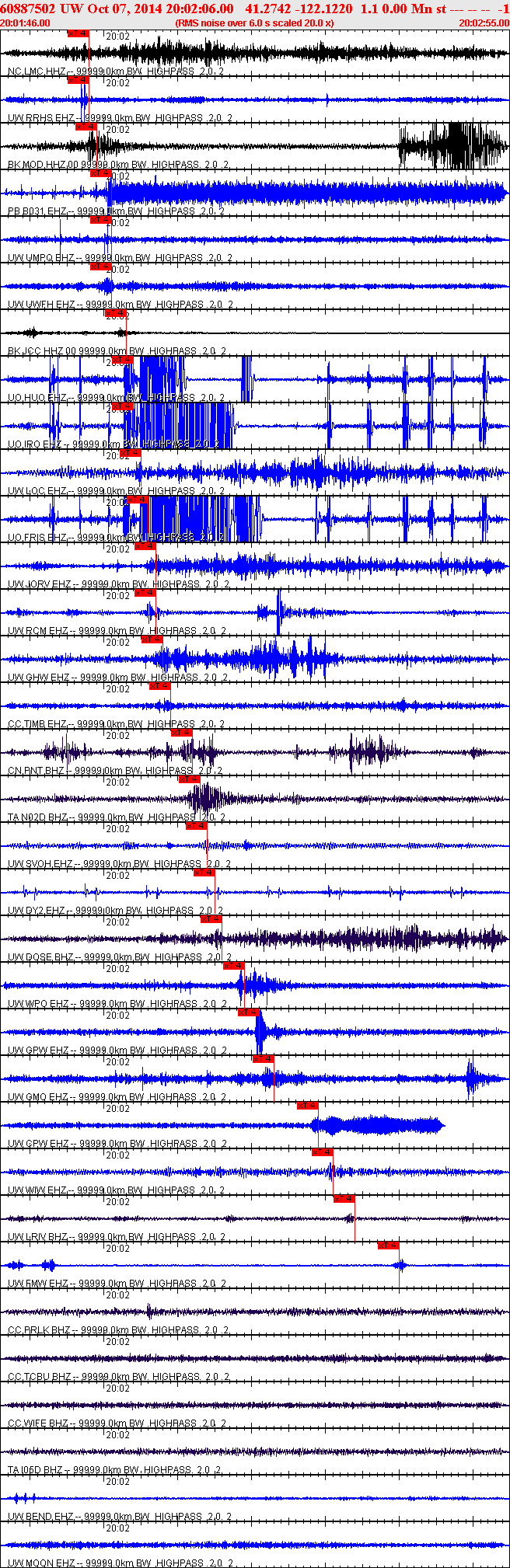The image size is (510, 1568).
Task: Click the red pick flag on UW GMO trace
Action: [264, 1059]
